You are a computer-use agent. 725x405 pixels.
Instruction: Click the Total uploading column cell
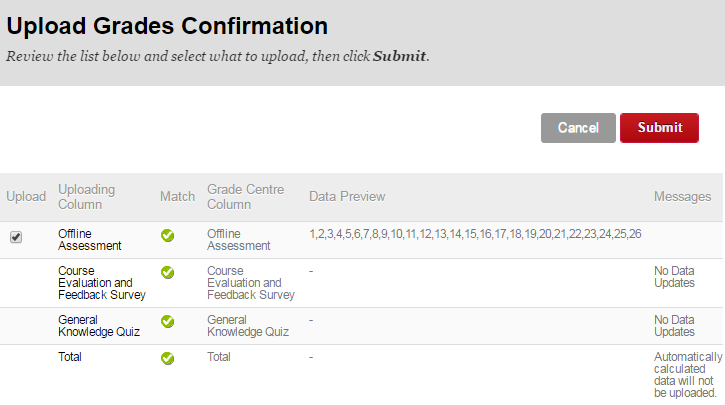[70, 357]
